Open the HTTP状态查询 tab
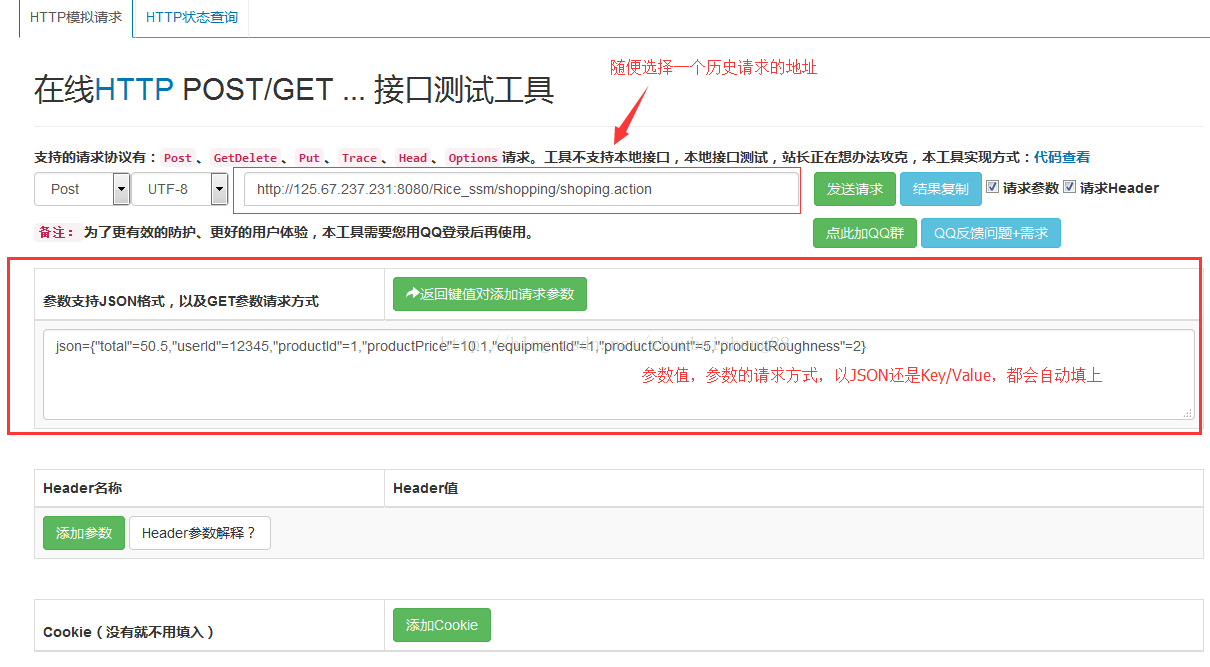1210x667 pixels. tap(191, 18)
